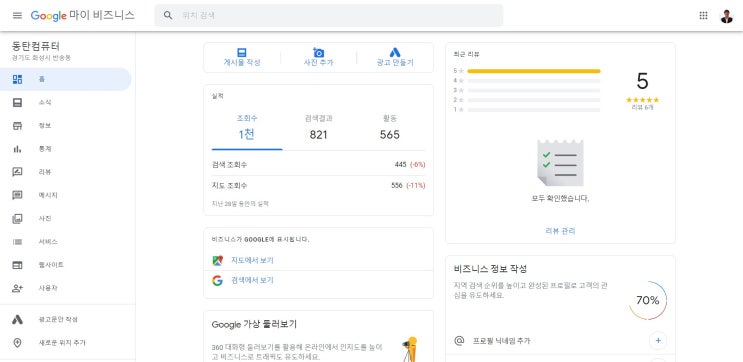743x362 pixels.
Task: Open 사용자 add-user icon in sidebar
Action: point(17,288)
